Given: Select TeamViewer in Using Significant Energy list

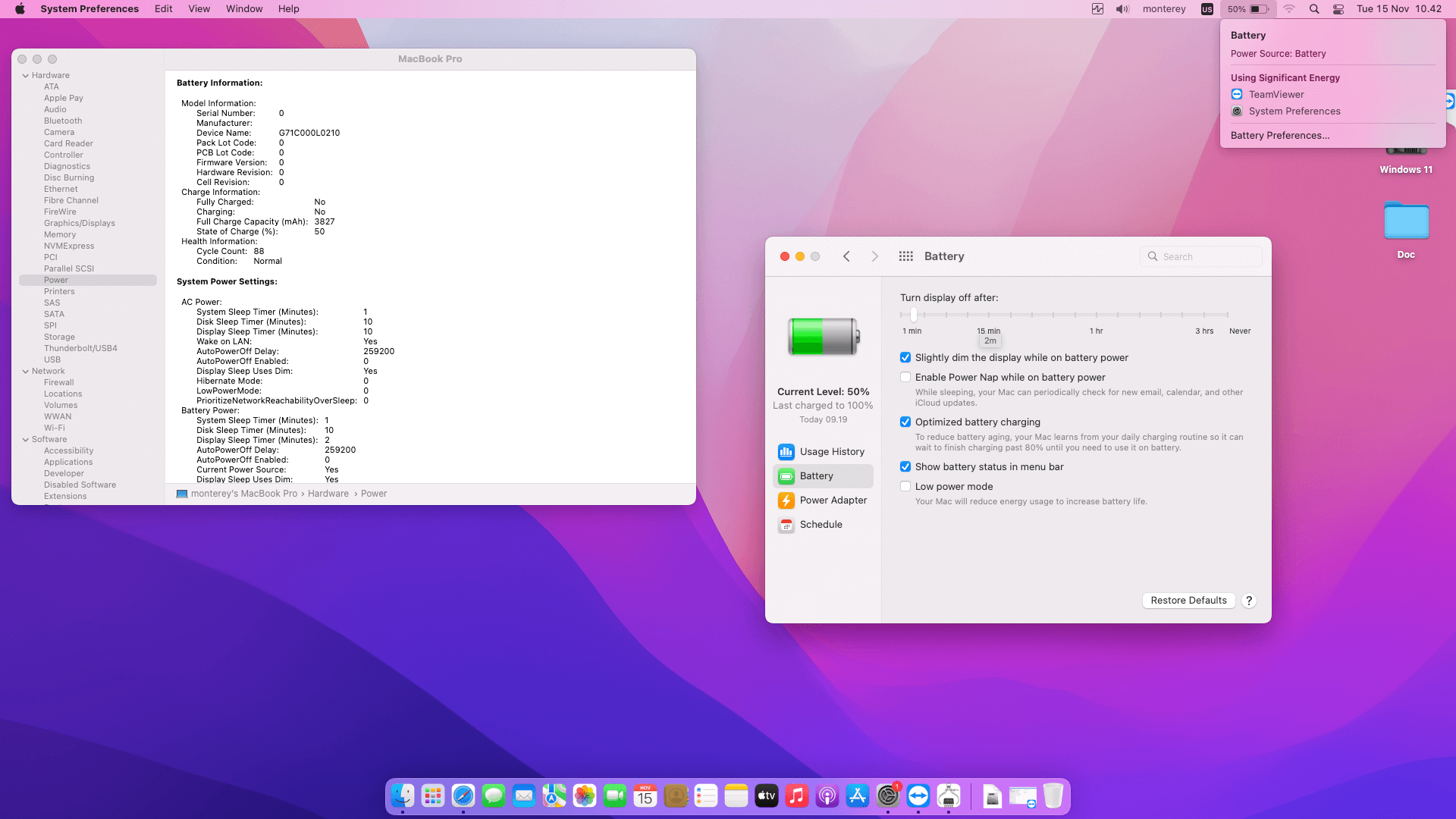Looking at the screenshot, I should pos(1276,95).
